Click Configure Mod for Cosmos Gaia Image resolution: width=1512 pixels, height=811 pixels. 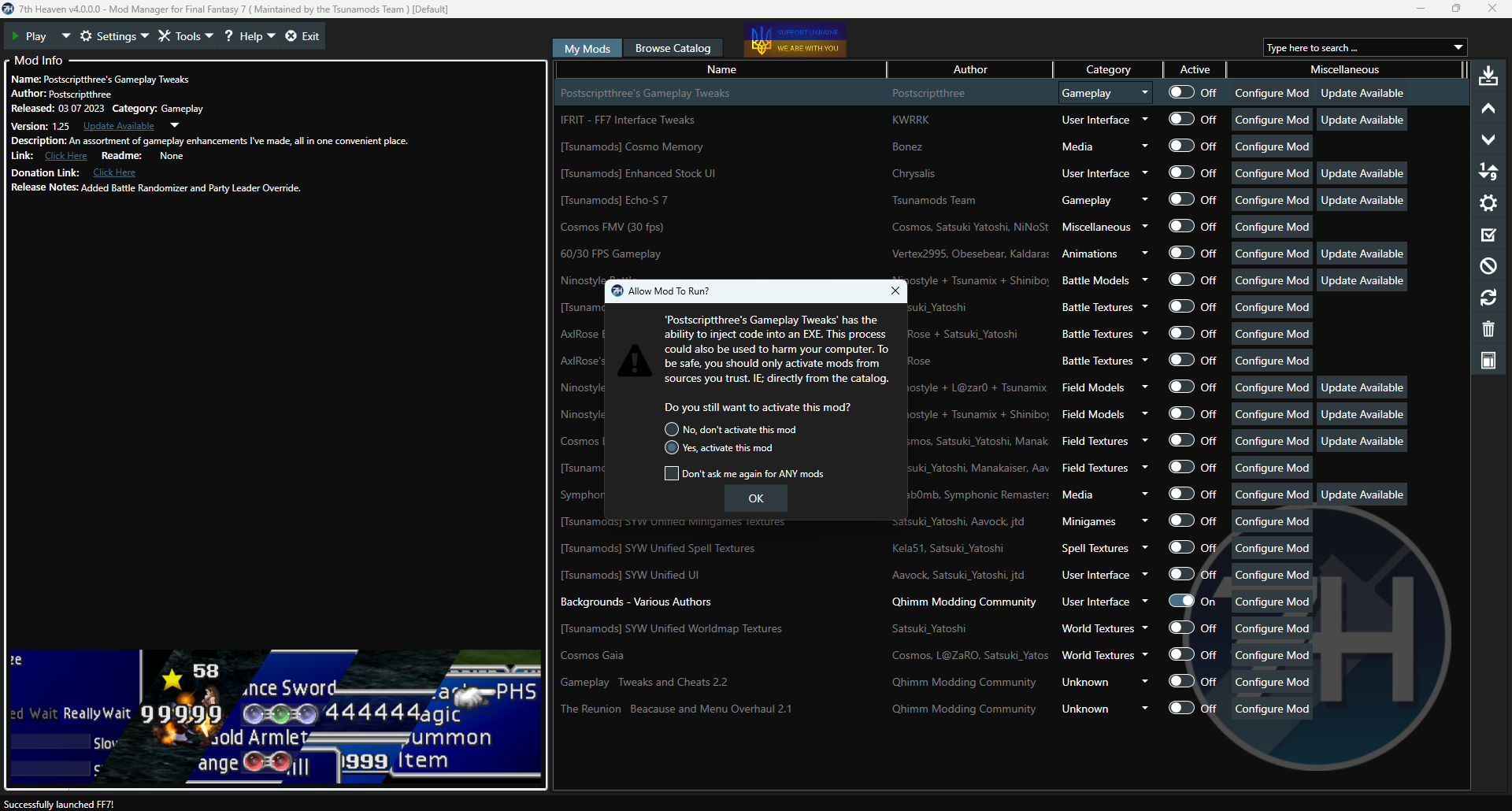coord(1272,655)
